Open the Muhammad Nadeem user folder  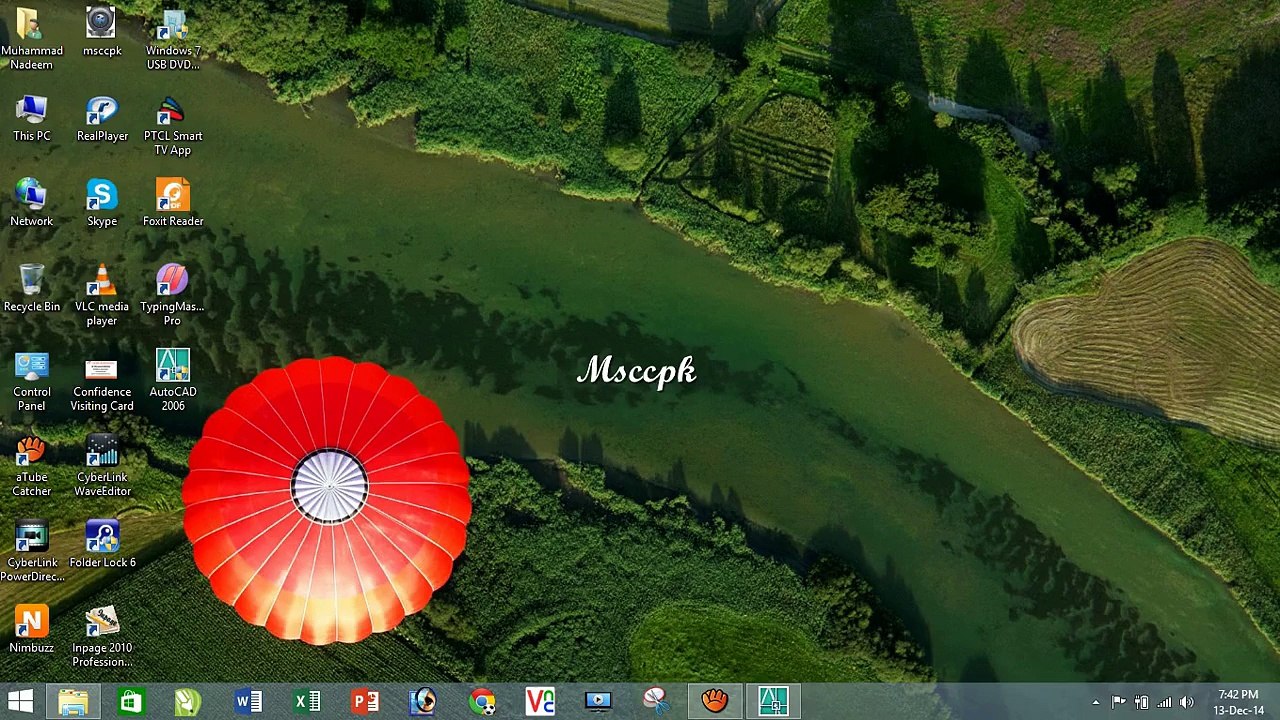[31, 38]
